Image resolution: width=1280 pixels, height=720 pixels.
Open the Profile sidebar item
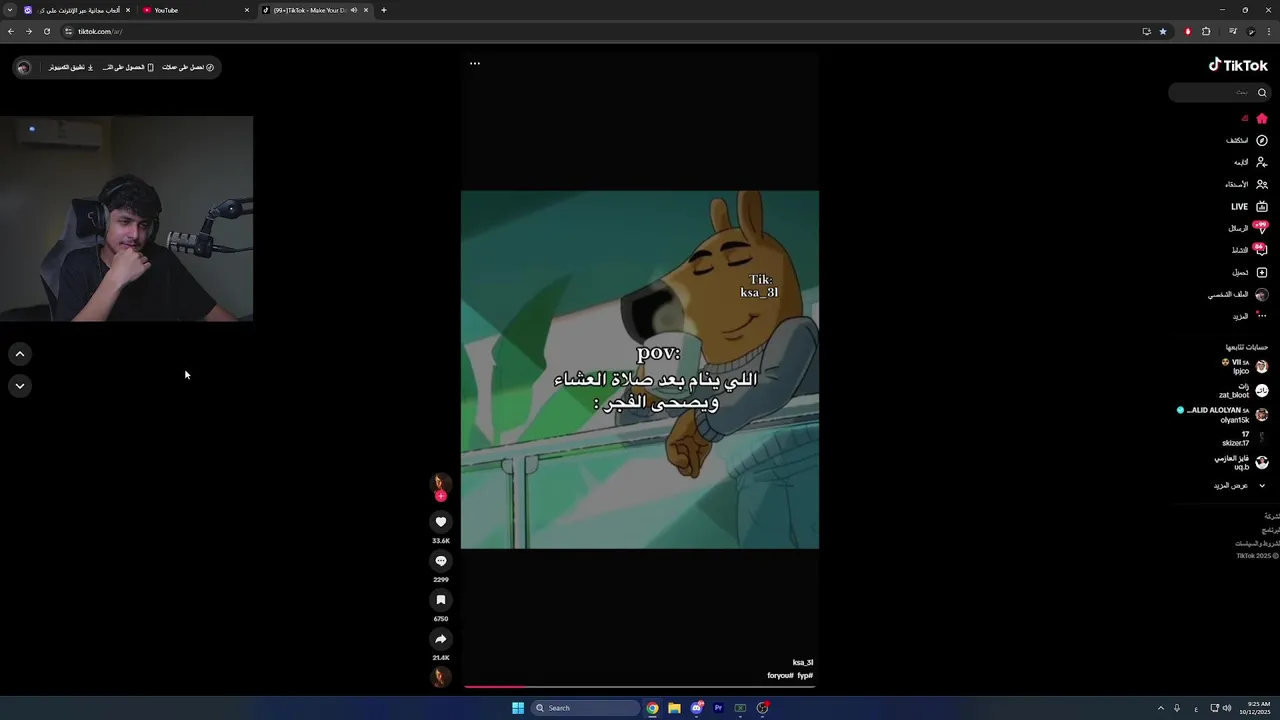pyautogui.click(x=1238, y=295)
